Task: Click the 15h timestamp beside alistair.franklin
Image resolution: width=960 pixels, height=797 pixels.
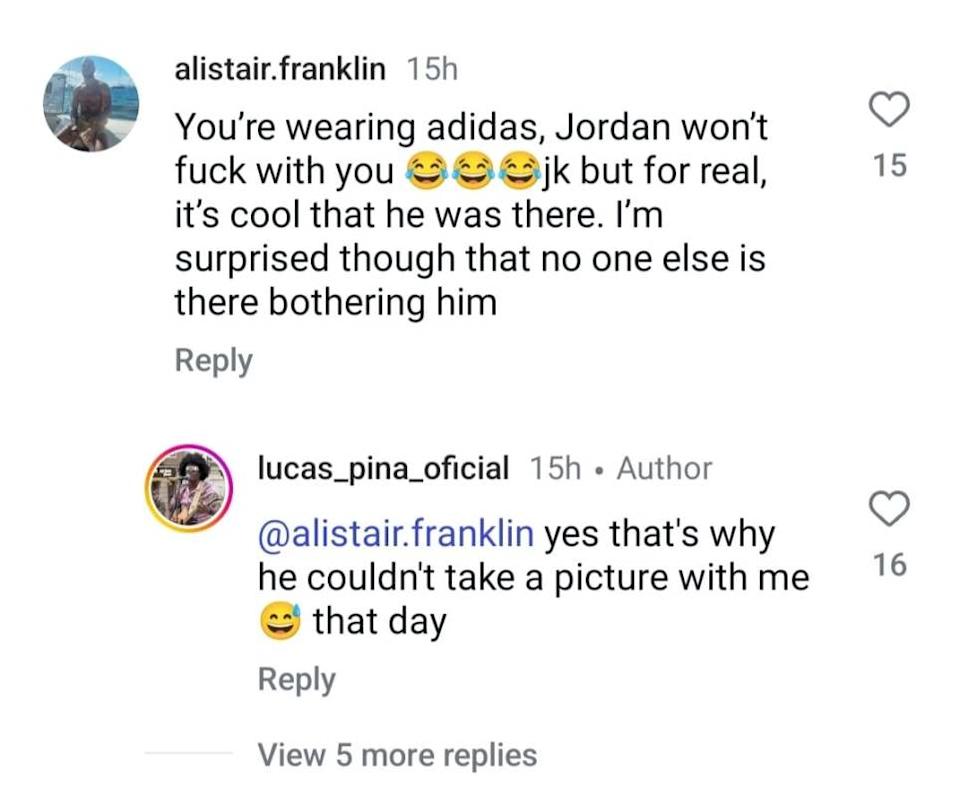Action: click(x=432, y=69)
